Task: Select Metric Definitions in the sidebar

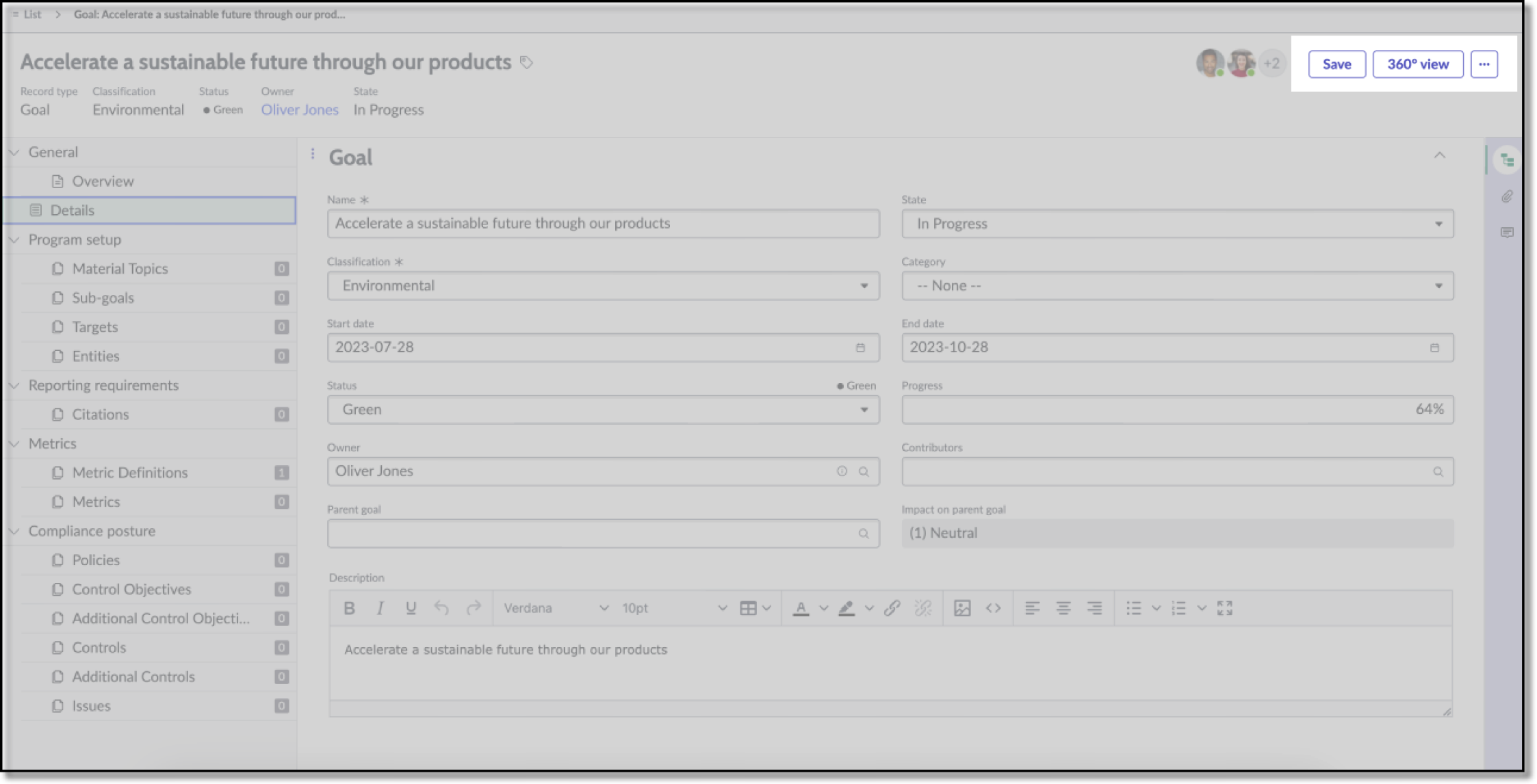Action: pyautogui.click(x=129, y=472)
